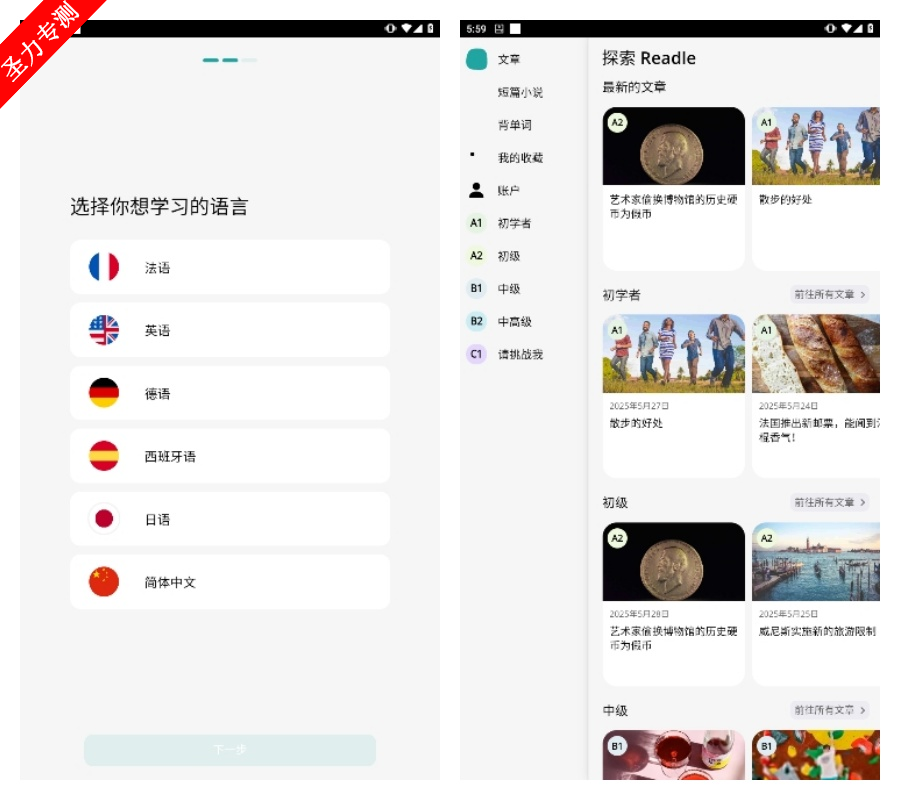Open 文章 via its teal sidebar icon
900x800 pixels.
476,59
